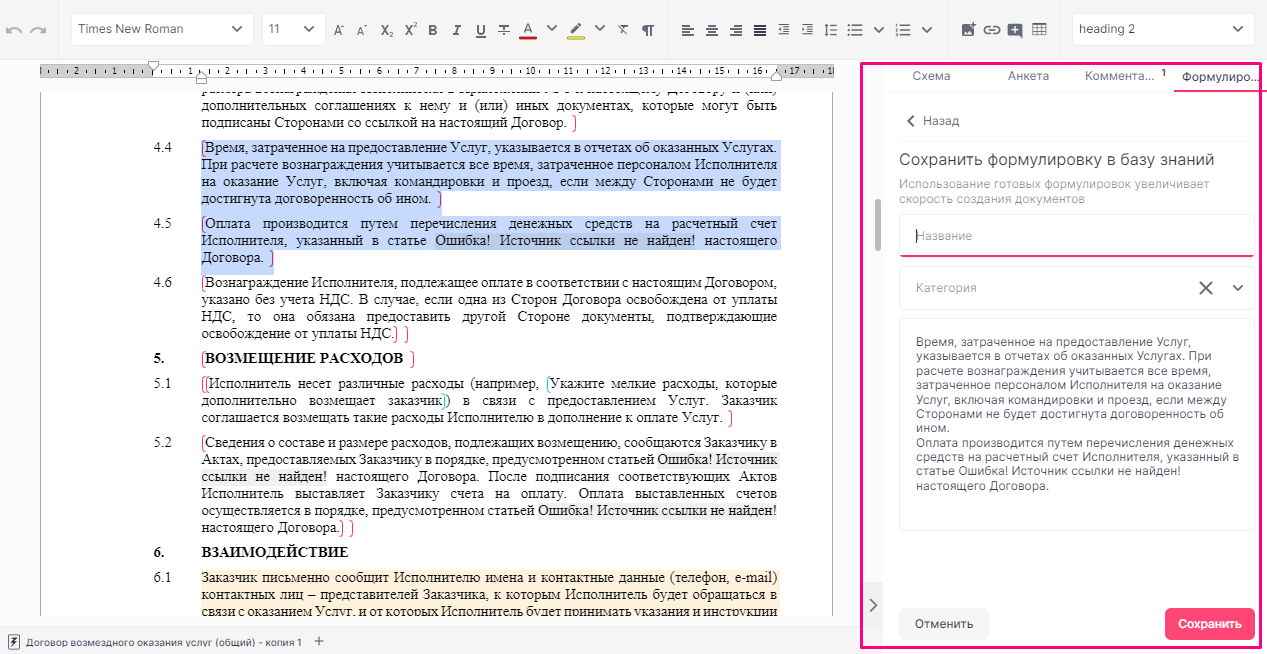Viewport: 1267px width, 654px height.
Task: Justify text alignment
Action: (x=760, y=30)
